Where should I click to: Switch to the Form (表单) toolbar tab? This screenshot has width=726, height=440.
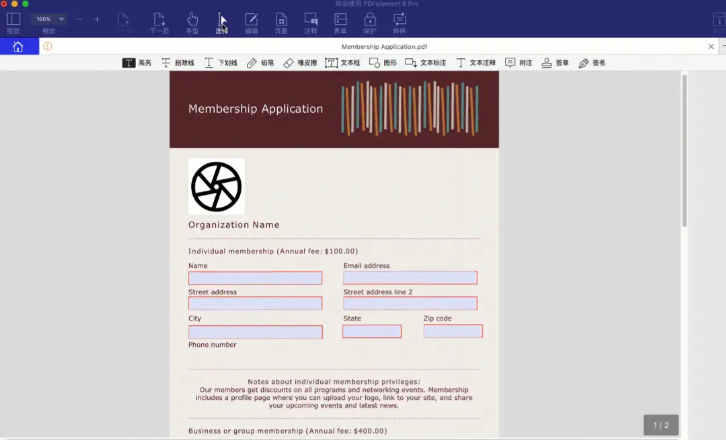340,22
